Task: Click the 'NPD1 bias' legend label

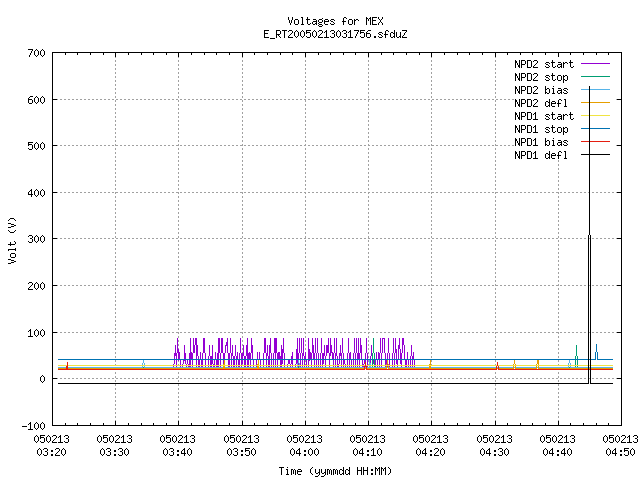Action: [541, 142]
